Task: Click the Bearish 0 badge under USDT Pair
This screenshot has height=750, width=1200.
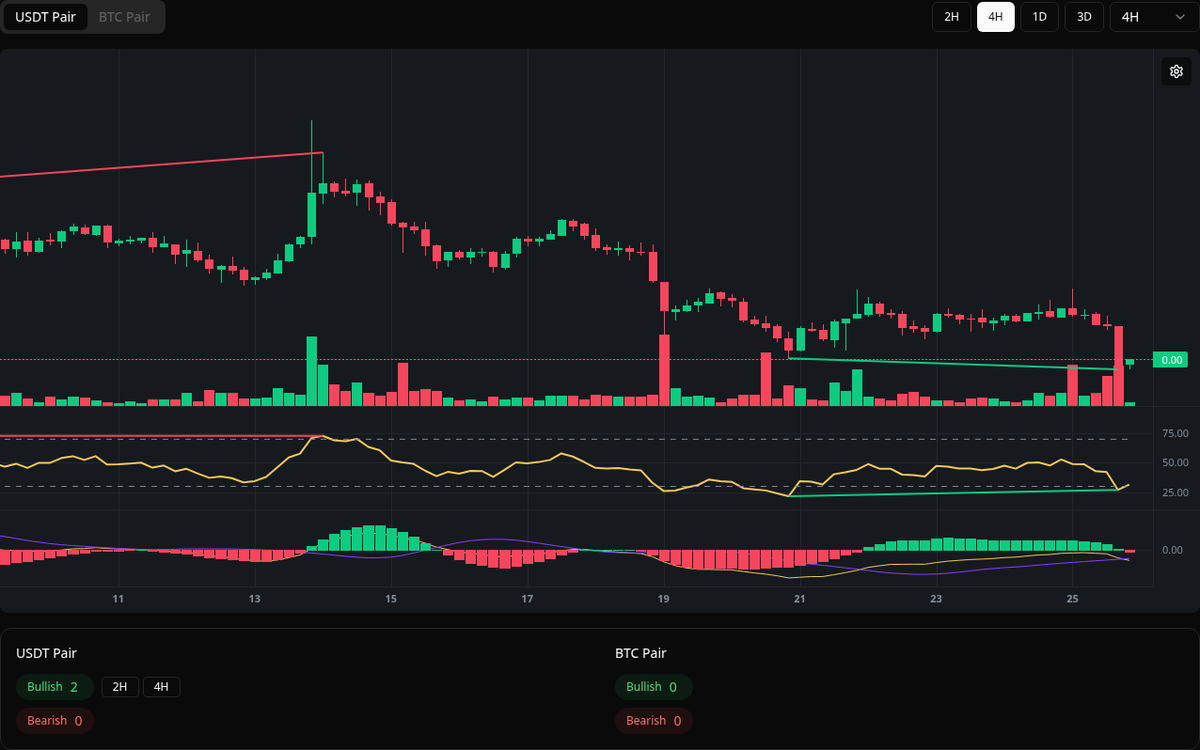Action: [54, 720]
